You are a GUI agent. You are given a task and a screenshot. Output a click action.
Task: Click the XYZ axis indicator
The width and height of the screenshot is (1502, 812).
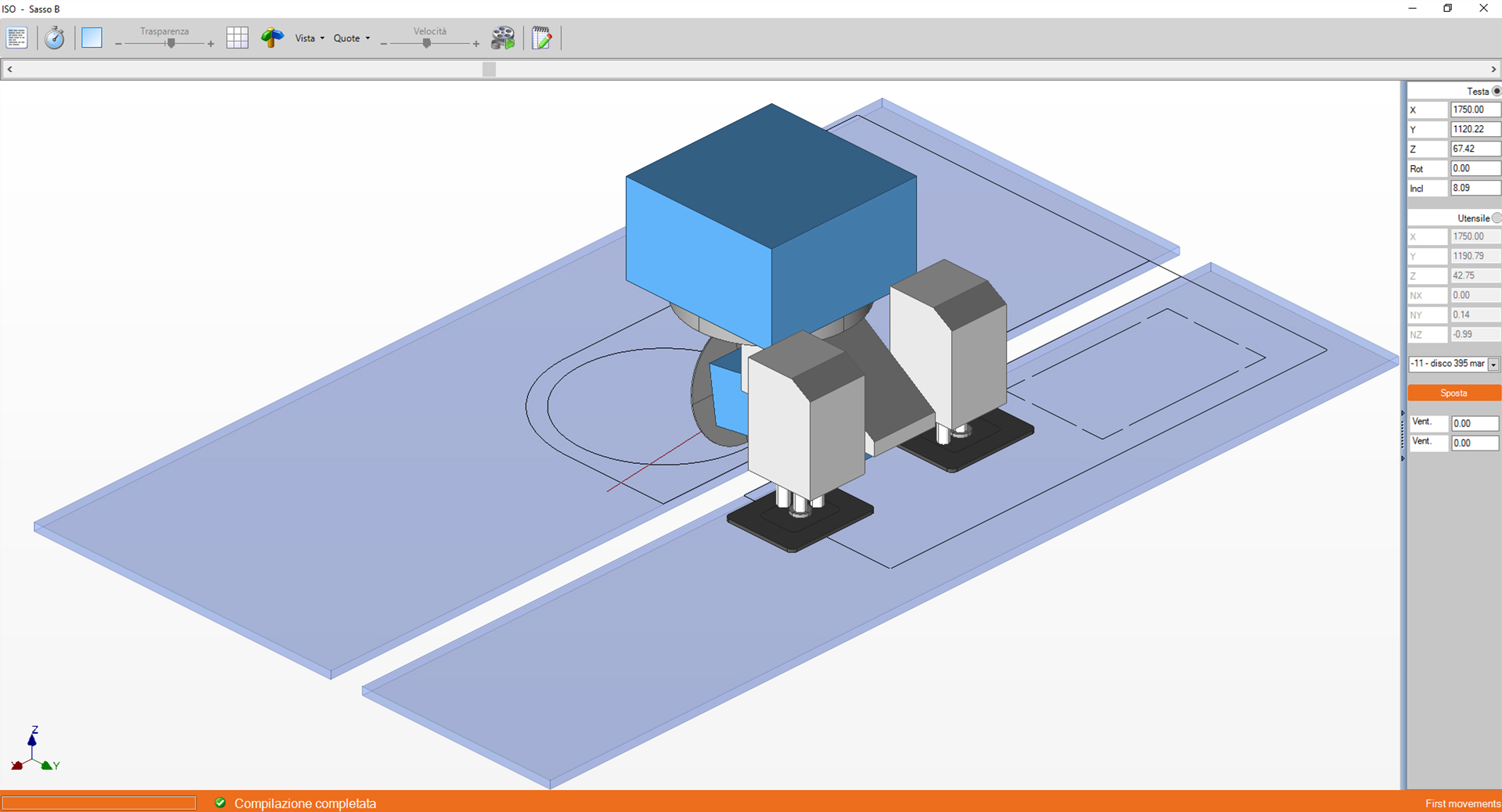(34, 749)
